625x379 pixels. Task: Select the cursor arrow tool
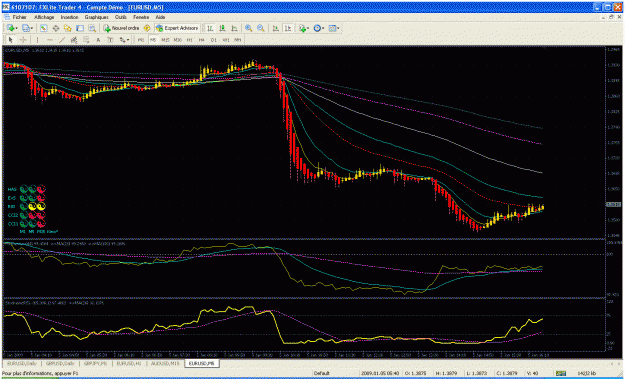pos(11,40)
